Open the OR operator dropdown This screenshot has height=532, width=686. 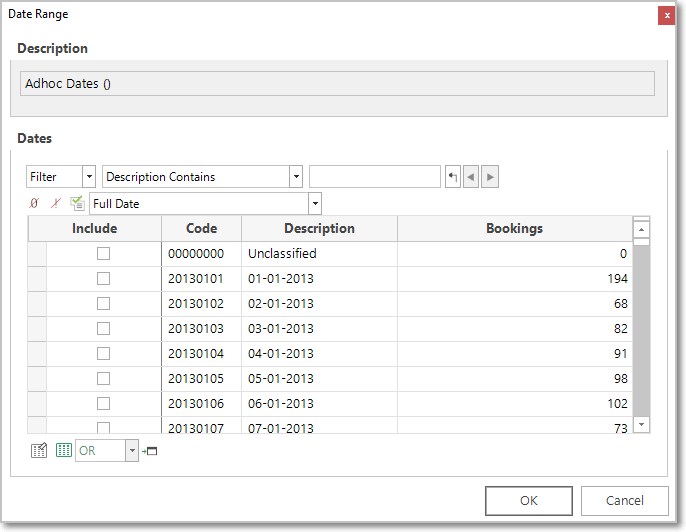132,451
